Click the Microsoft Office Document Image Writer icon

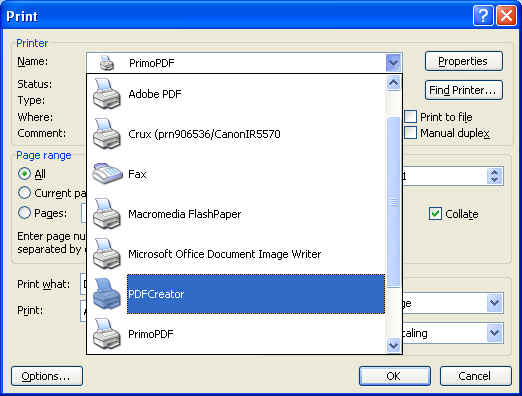[x=106, y=254]
